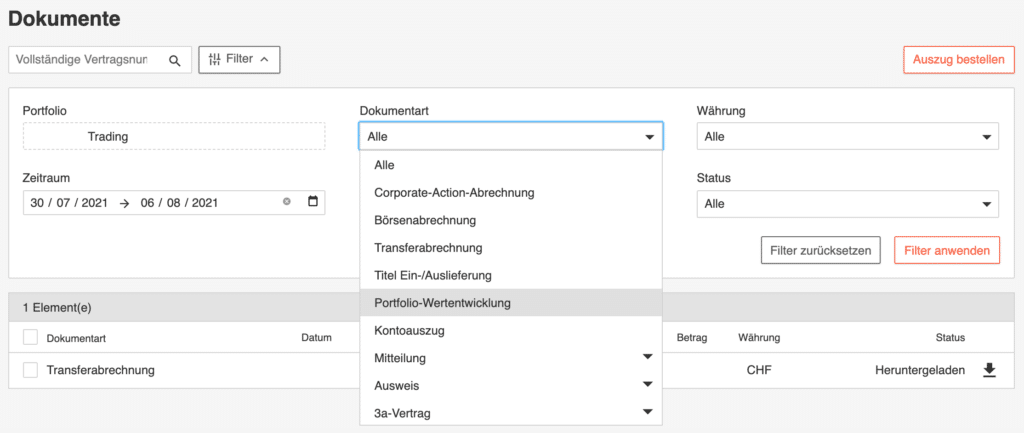Expand the 3a-Vertrag submenu arrow
Viewport: 1024px width, 433px height.
pyautogui.click(x=647, y=411)
